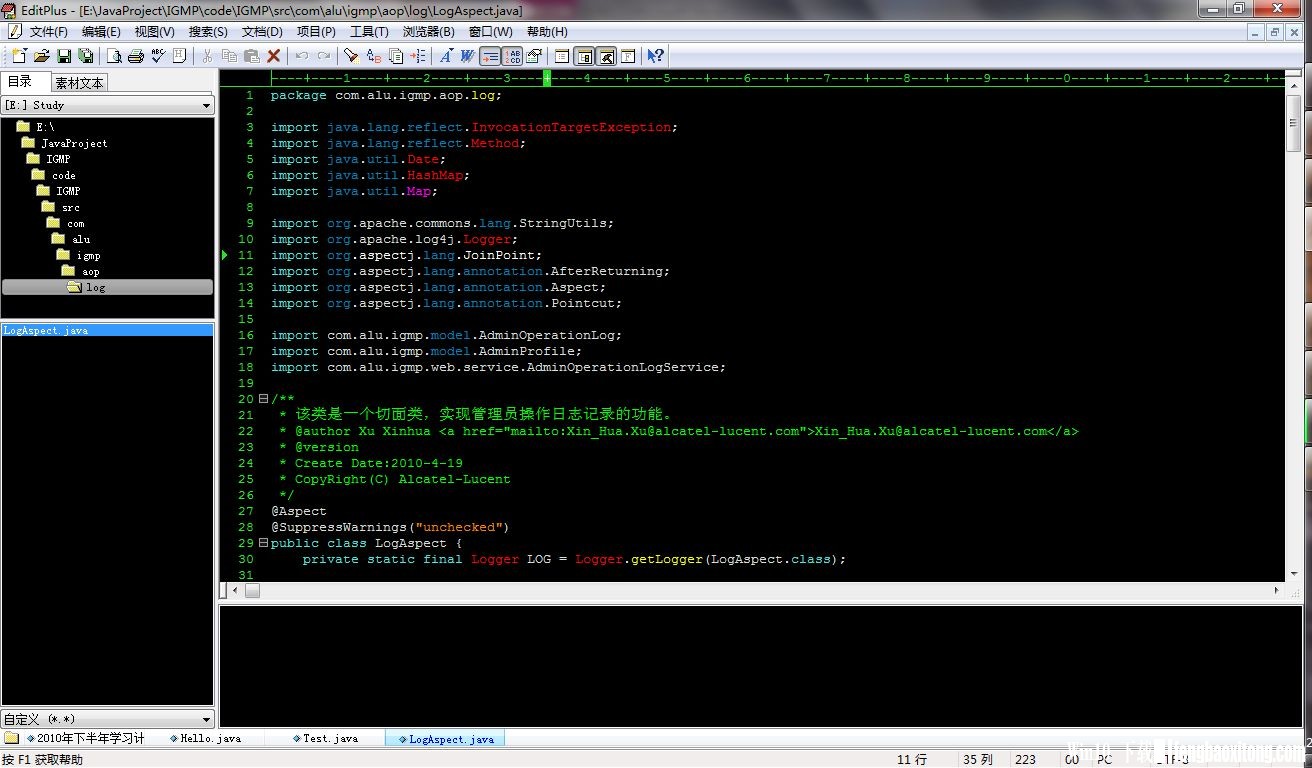Click the red X delete icon
Screen dimensions: 1312x768
(x=273, y=56)
